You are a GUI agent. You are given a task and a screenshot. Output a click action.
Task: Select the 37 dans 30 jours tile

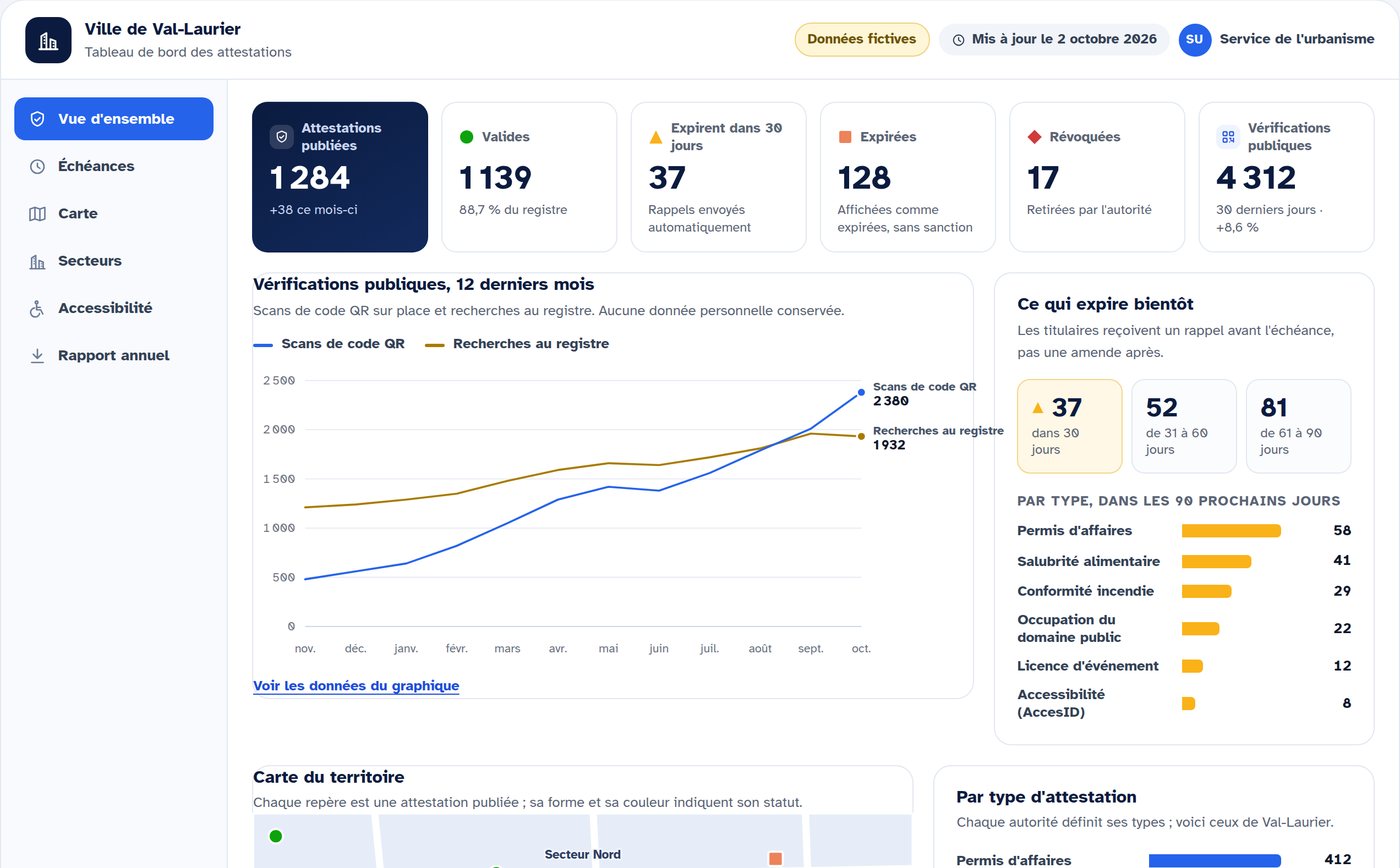point(1070,426)
